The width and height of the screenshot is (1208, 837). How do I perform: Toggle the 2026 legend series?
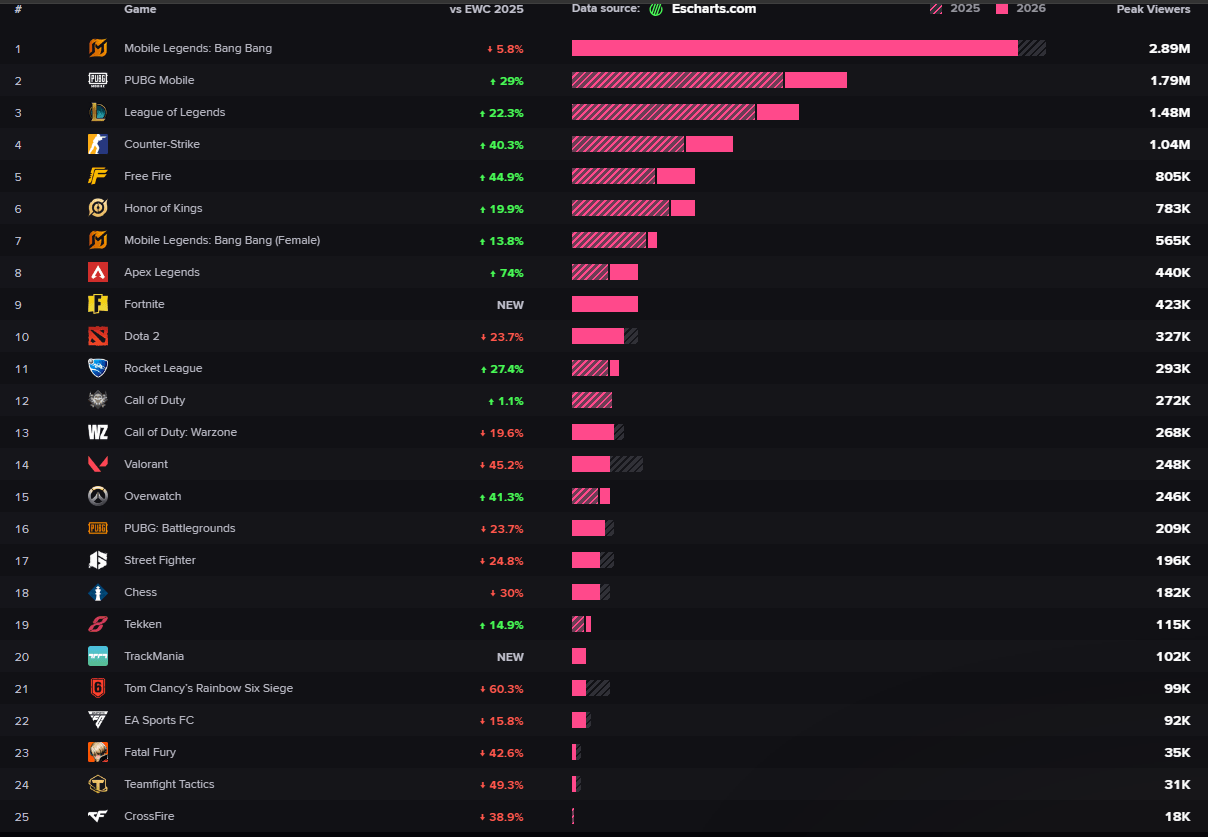(x=1021, y=8)
